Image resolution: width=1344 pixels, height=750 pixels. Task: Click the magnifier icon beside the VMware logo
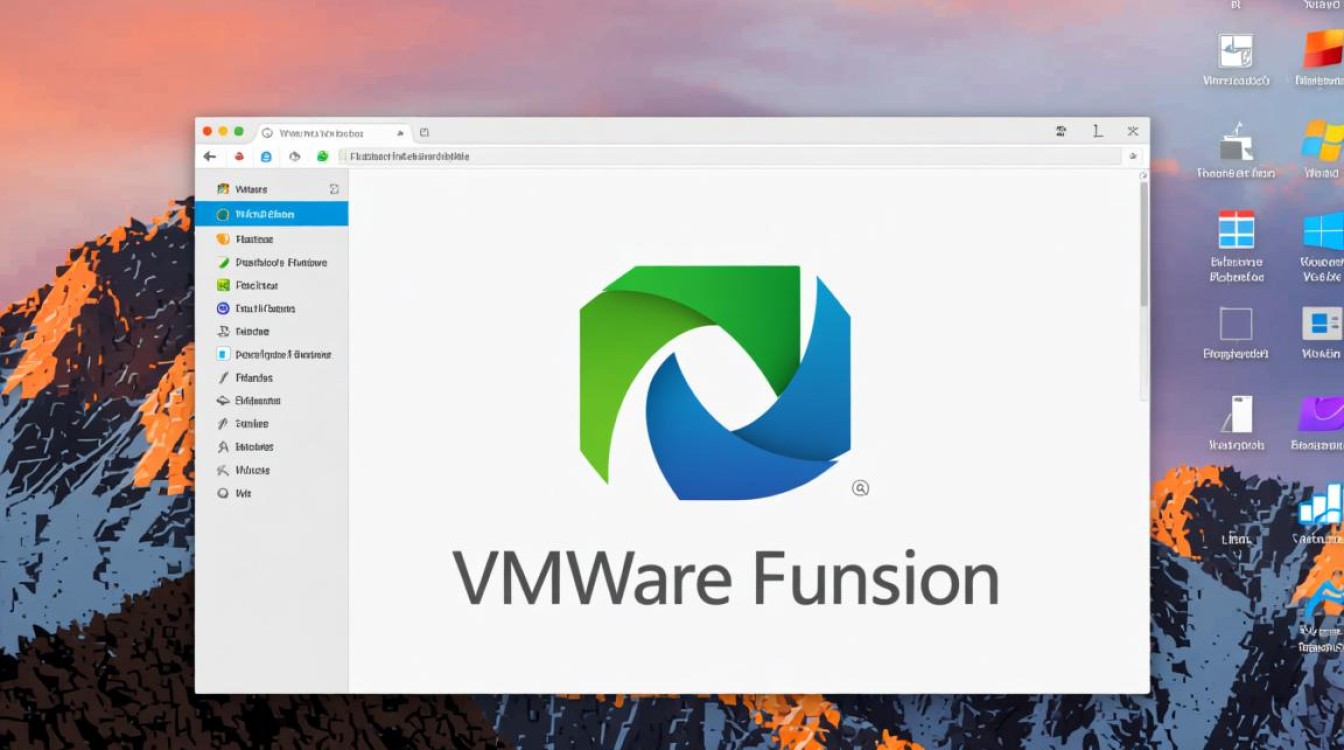(860, 488)
